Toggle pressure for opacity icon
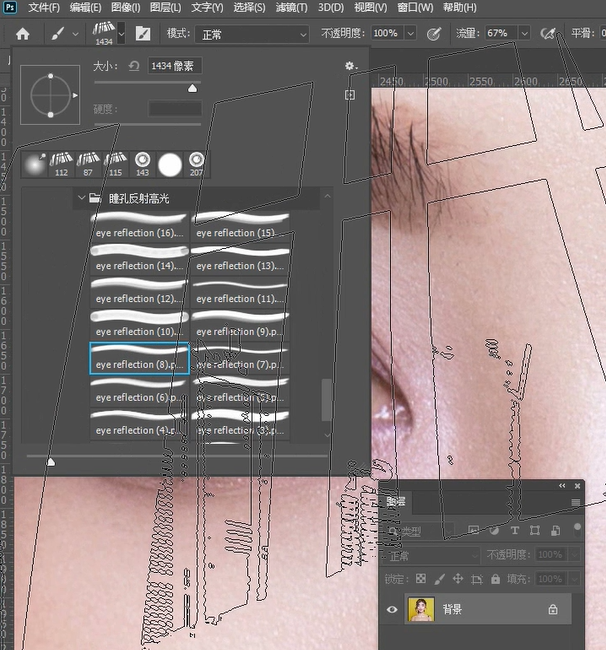606x650 pixels. pos(434,33)
